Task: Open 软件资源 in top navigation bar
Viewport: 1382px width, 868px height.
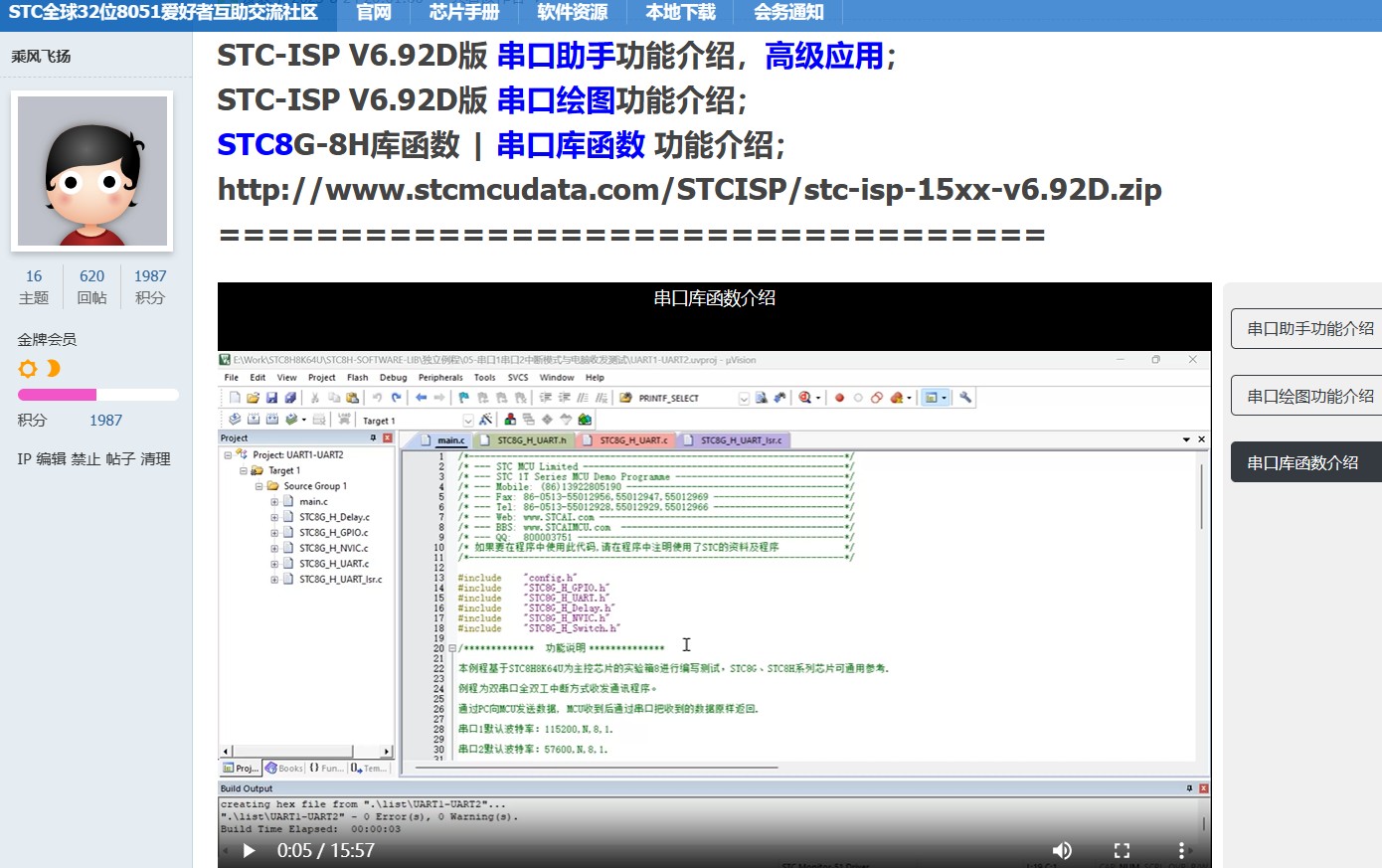Action: click(x=572, y=13)
